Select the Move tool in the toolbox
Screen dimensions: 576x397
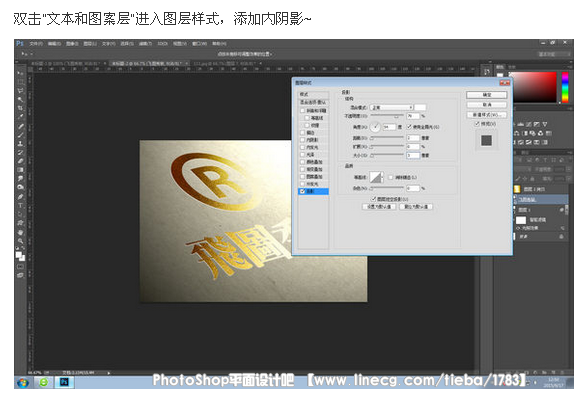[20, 73]
